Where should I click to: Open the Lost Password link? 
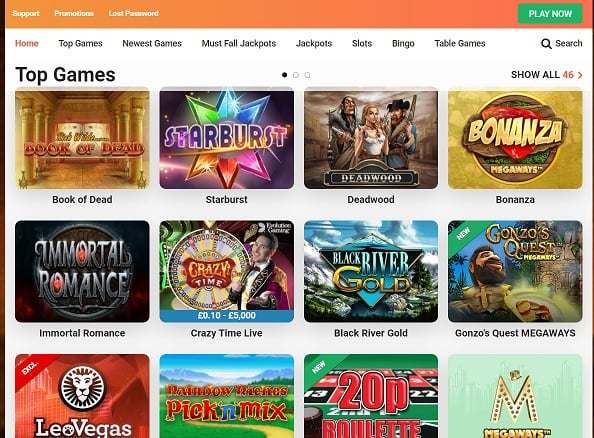(134, 13)
